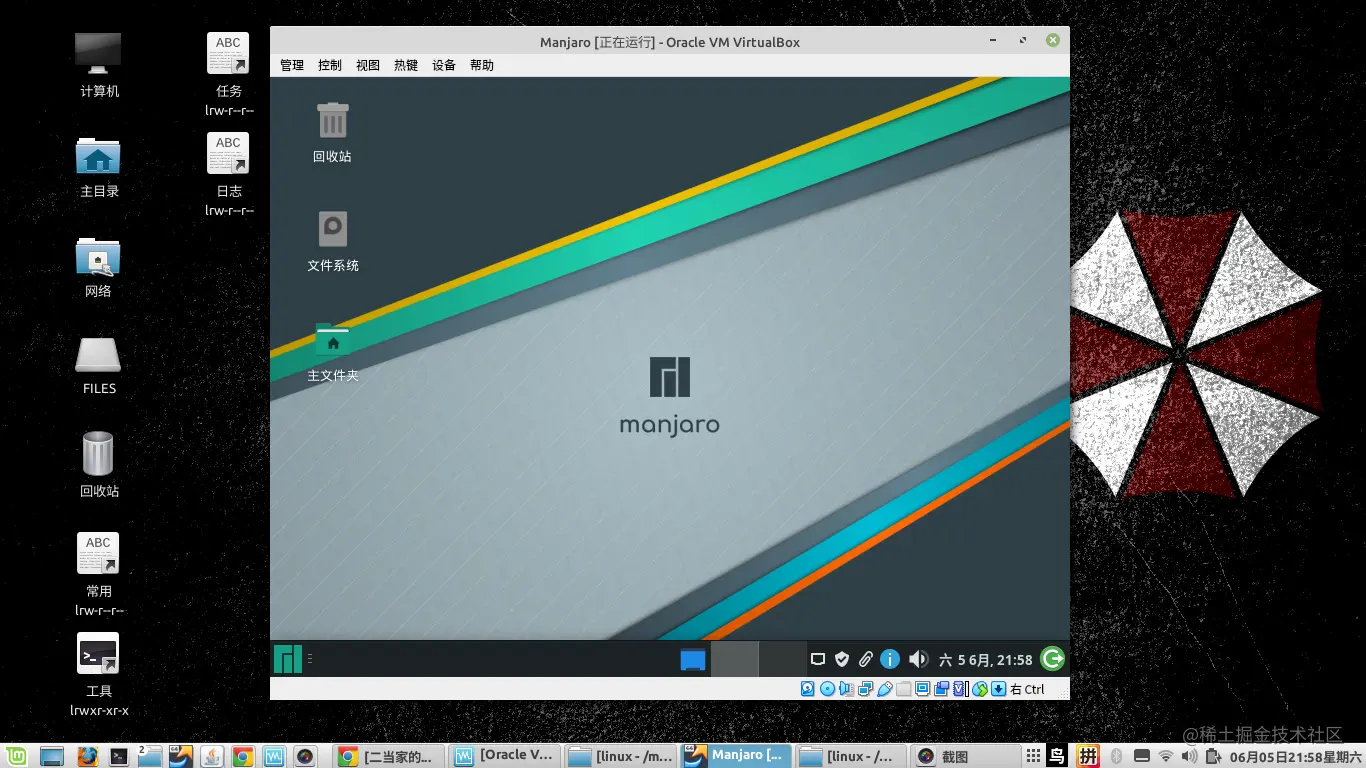This screenshot has width=1366, height=768.
Task: Open file manager launcher in host taskbar
Action: pyautogui.click(x=149, y=757)
